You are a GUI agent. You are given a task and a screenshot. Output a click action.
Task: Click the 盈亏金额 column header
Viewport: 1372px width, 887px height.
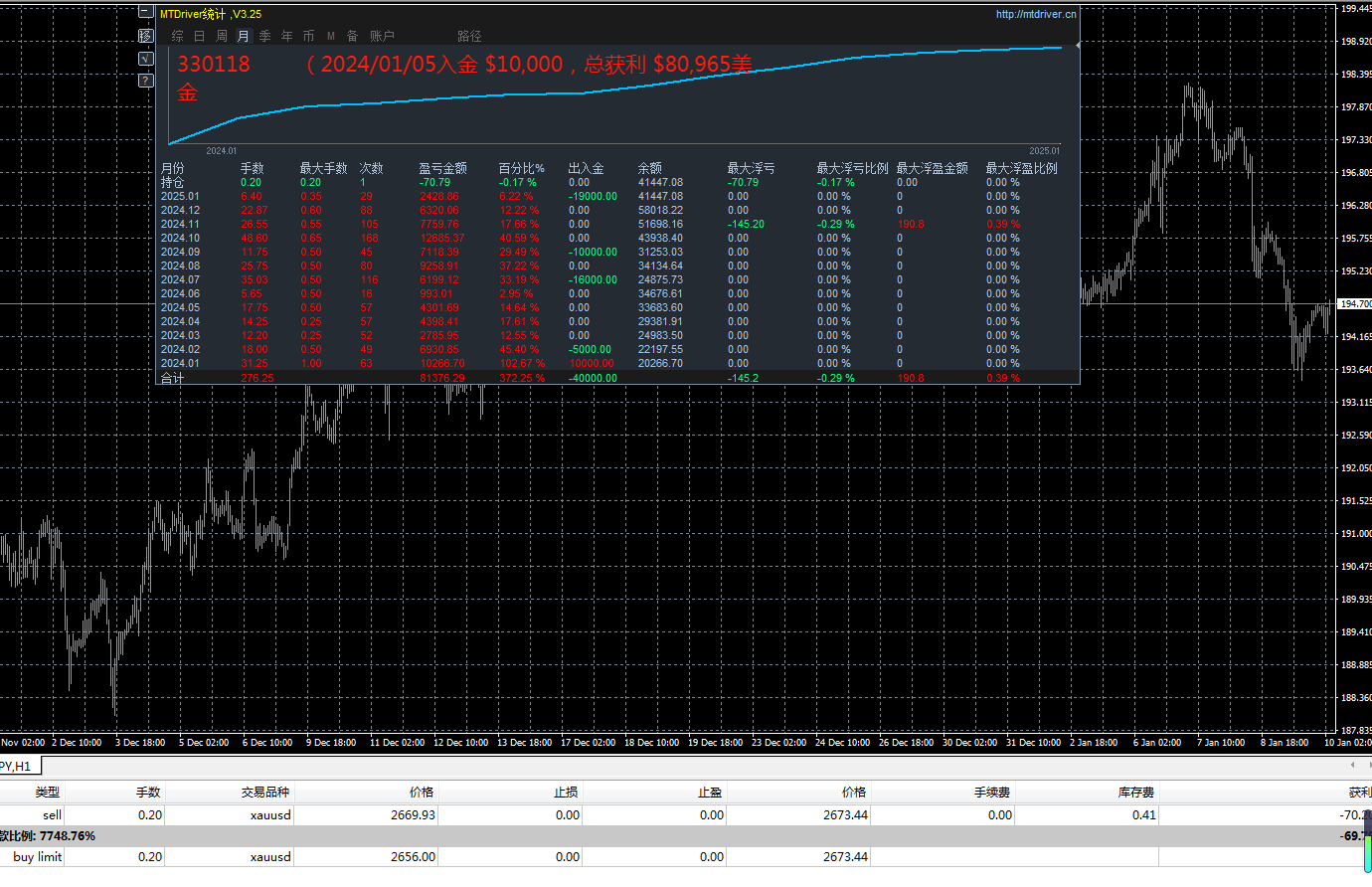pyautogui.click(x=443, y=168)
